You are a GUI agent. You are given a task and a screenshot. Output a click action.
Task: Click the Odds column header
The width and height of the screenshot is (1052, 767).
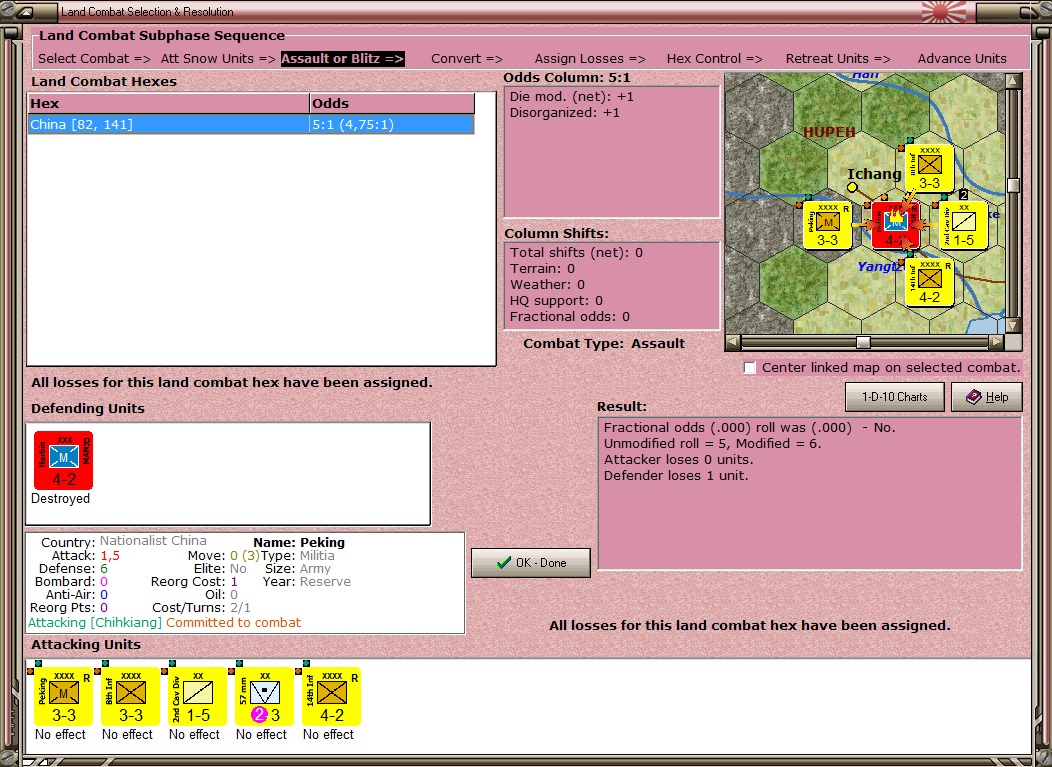392,103
